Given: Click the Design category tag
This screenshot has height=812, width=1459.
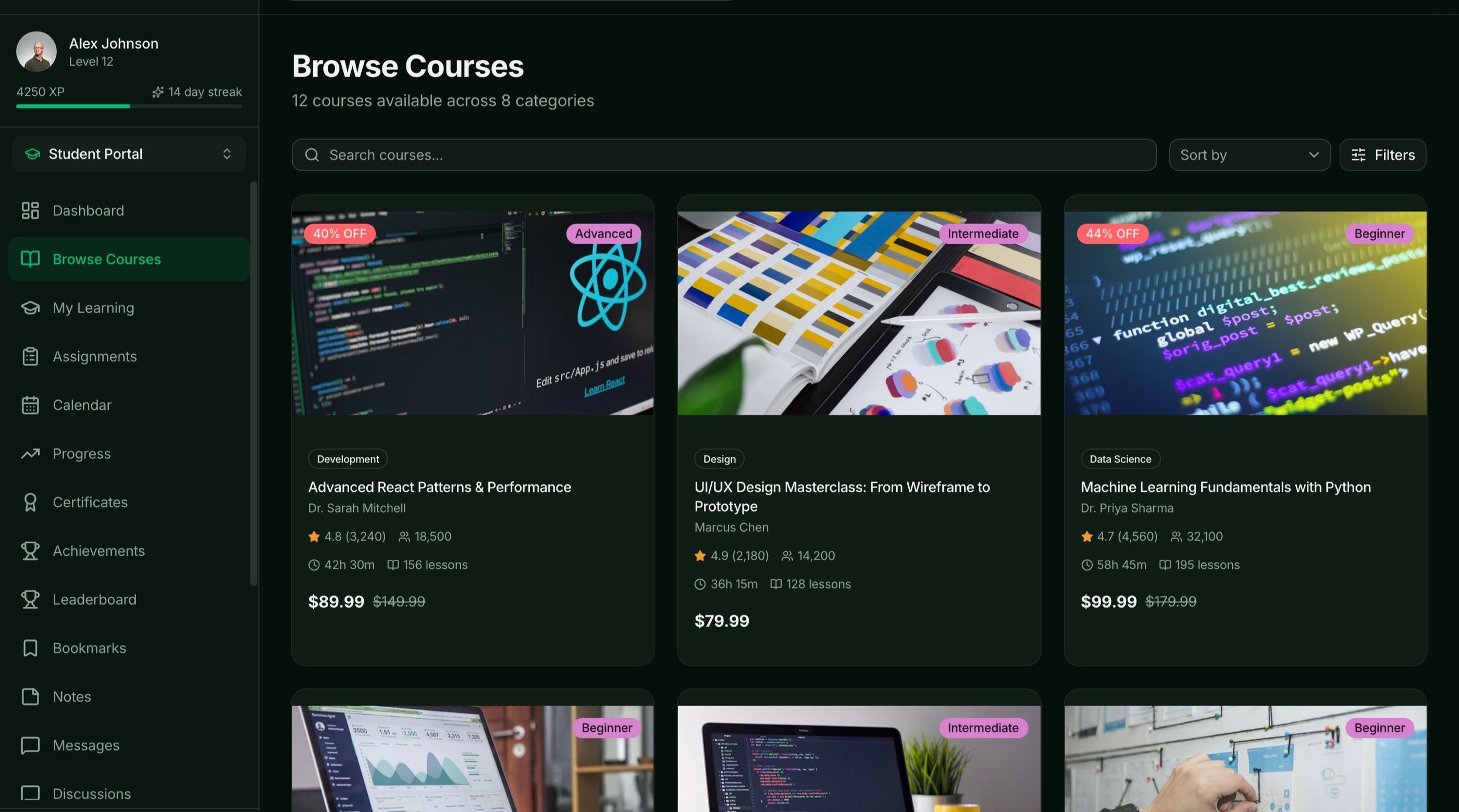Looking at the screenshot, I should (x=719, y=459).
